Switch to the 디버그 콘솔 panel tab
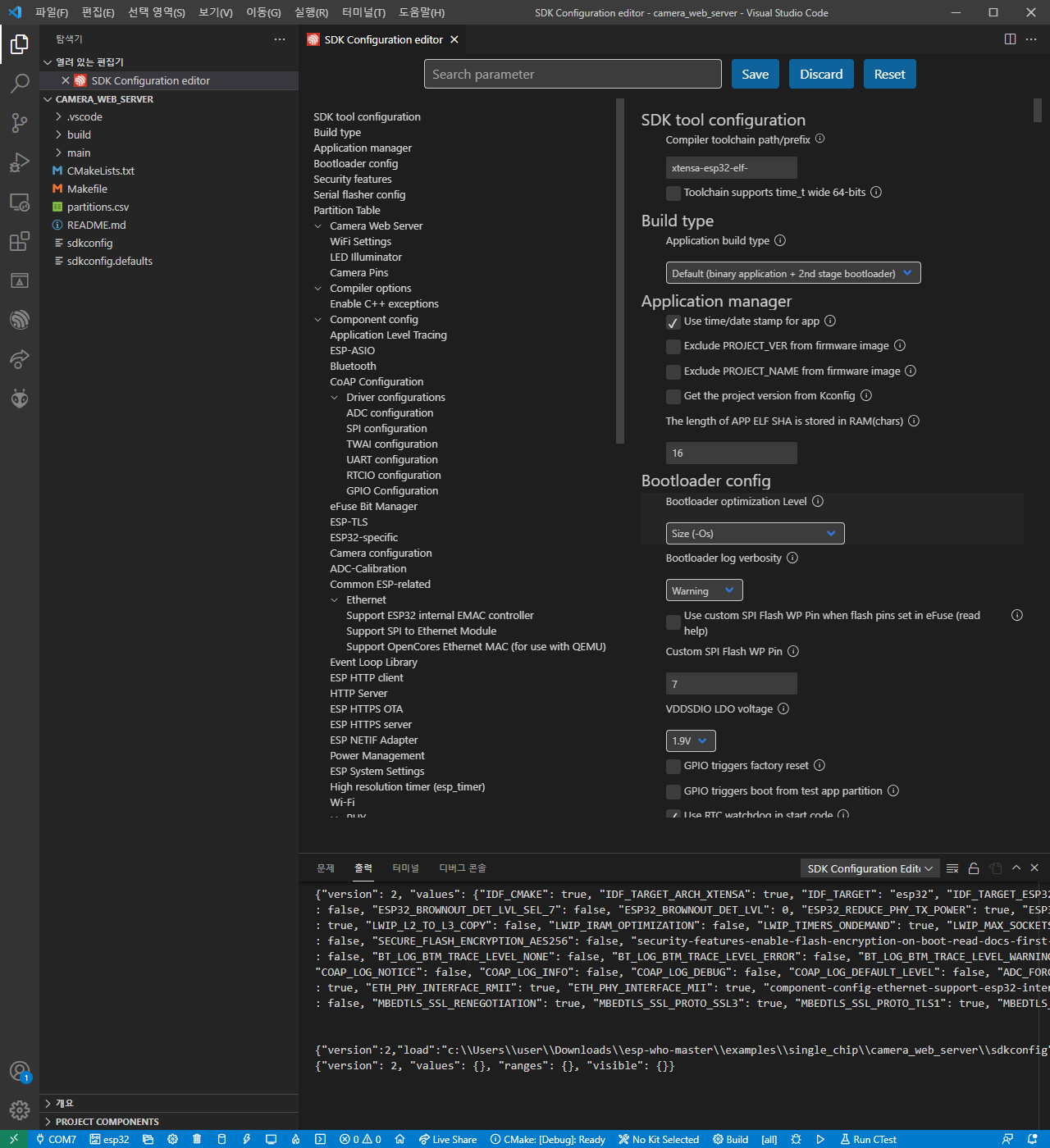Viewport: 1050px width, 1148px height. 463,868
